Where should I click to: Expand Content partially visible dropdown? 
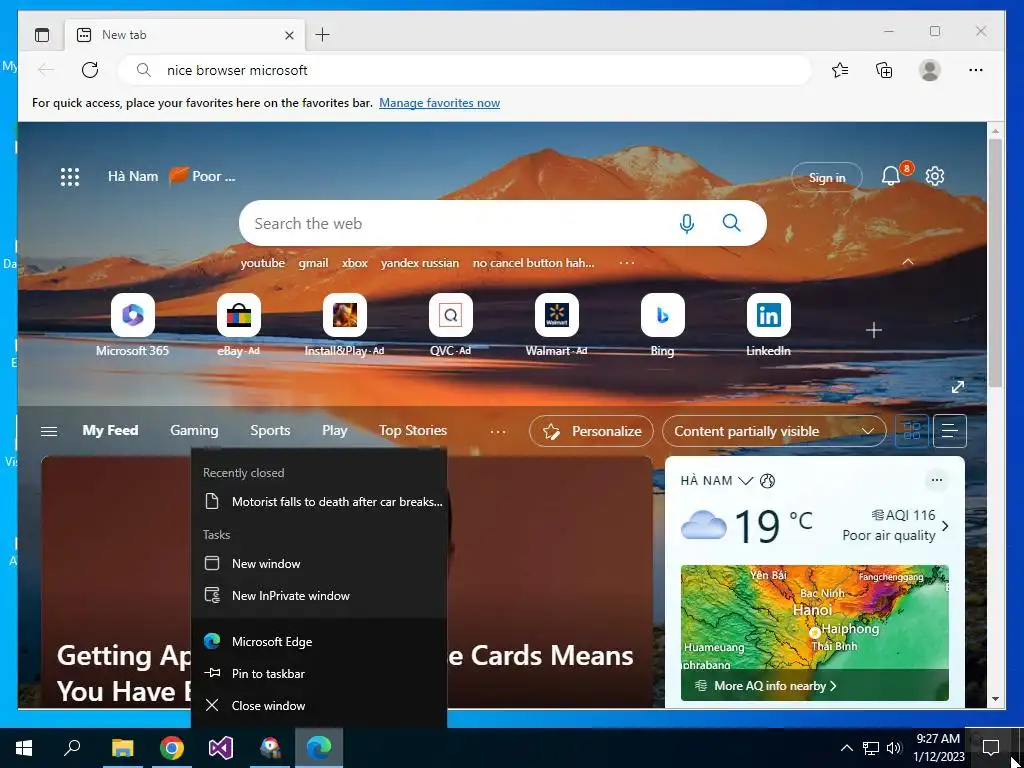774,431
